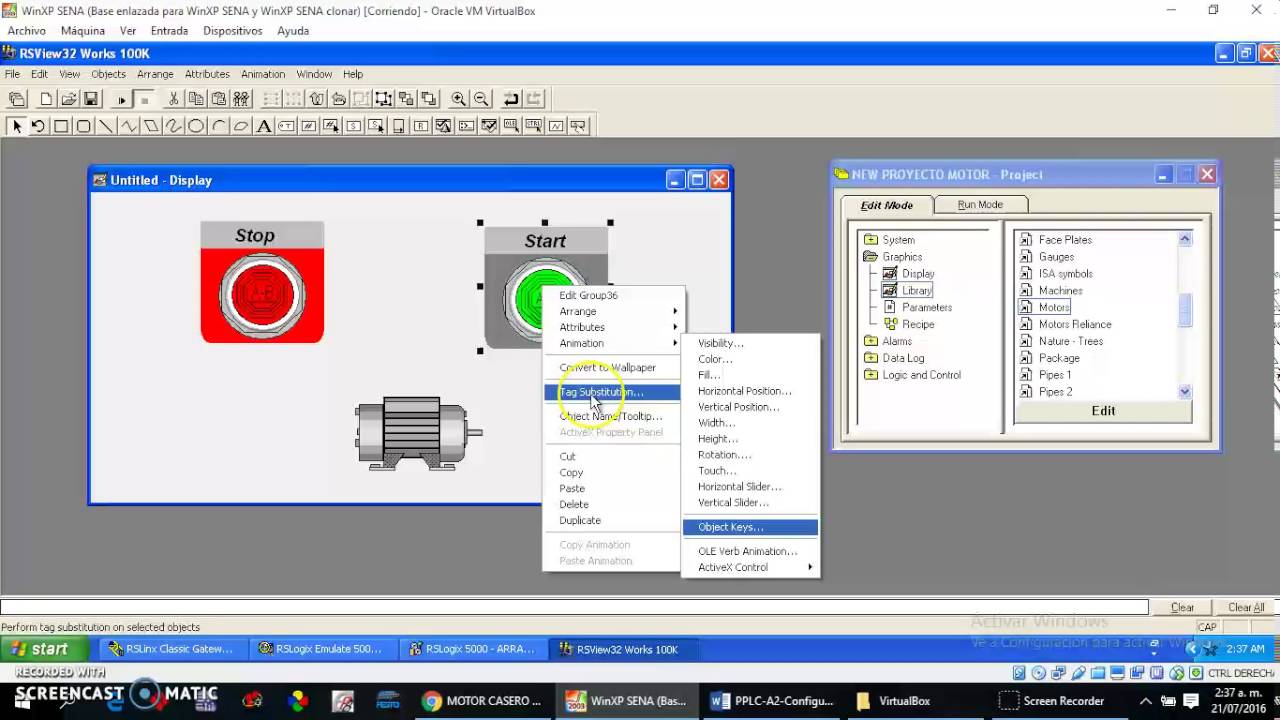Select the arrow pointer tool

click(x=16, y=126)
